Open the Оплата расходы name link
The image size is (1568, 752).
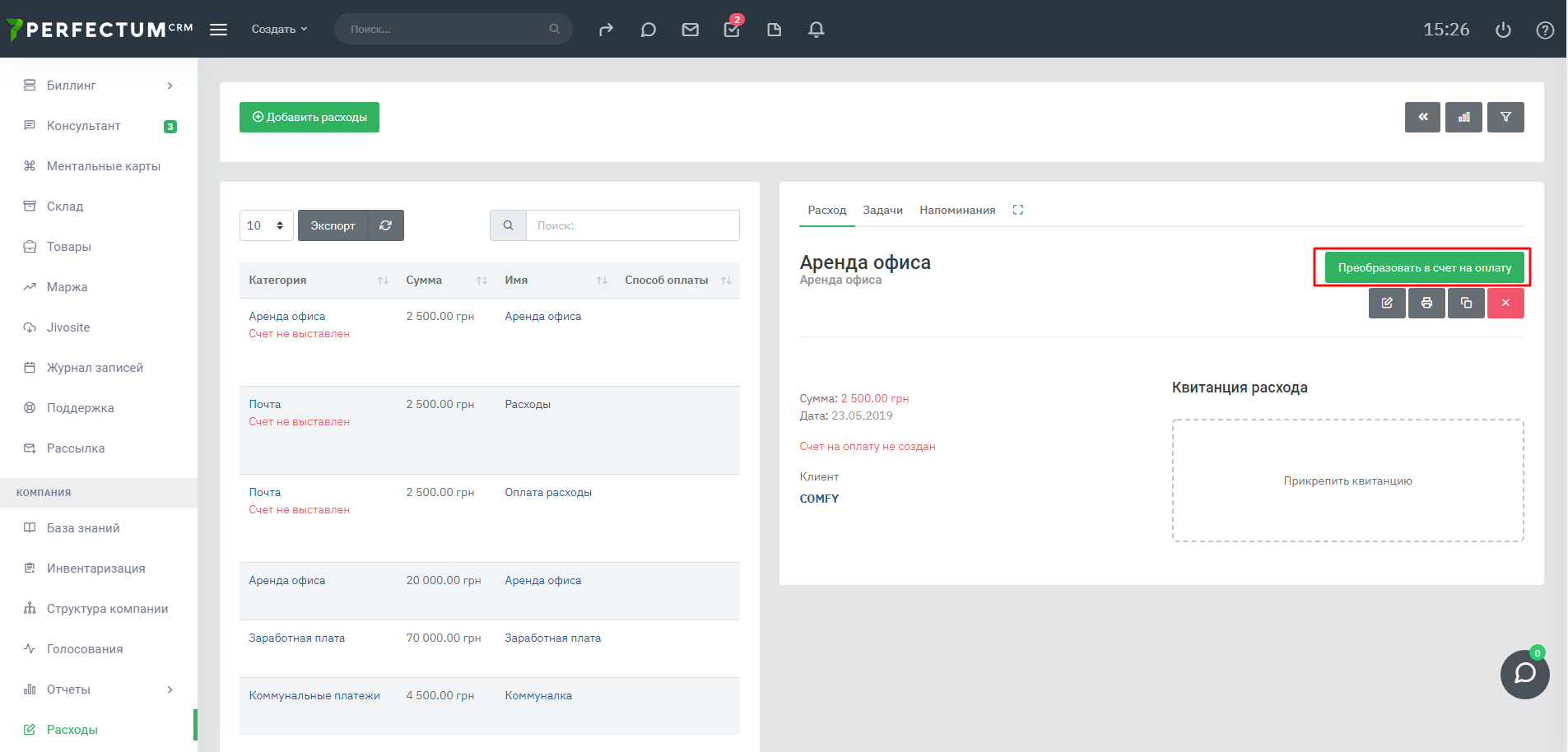(548, 492)
